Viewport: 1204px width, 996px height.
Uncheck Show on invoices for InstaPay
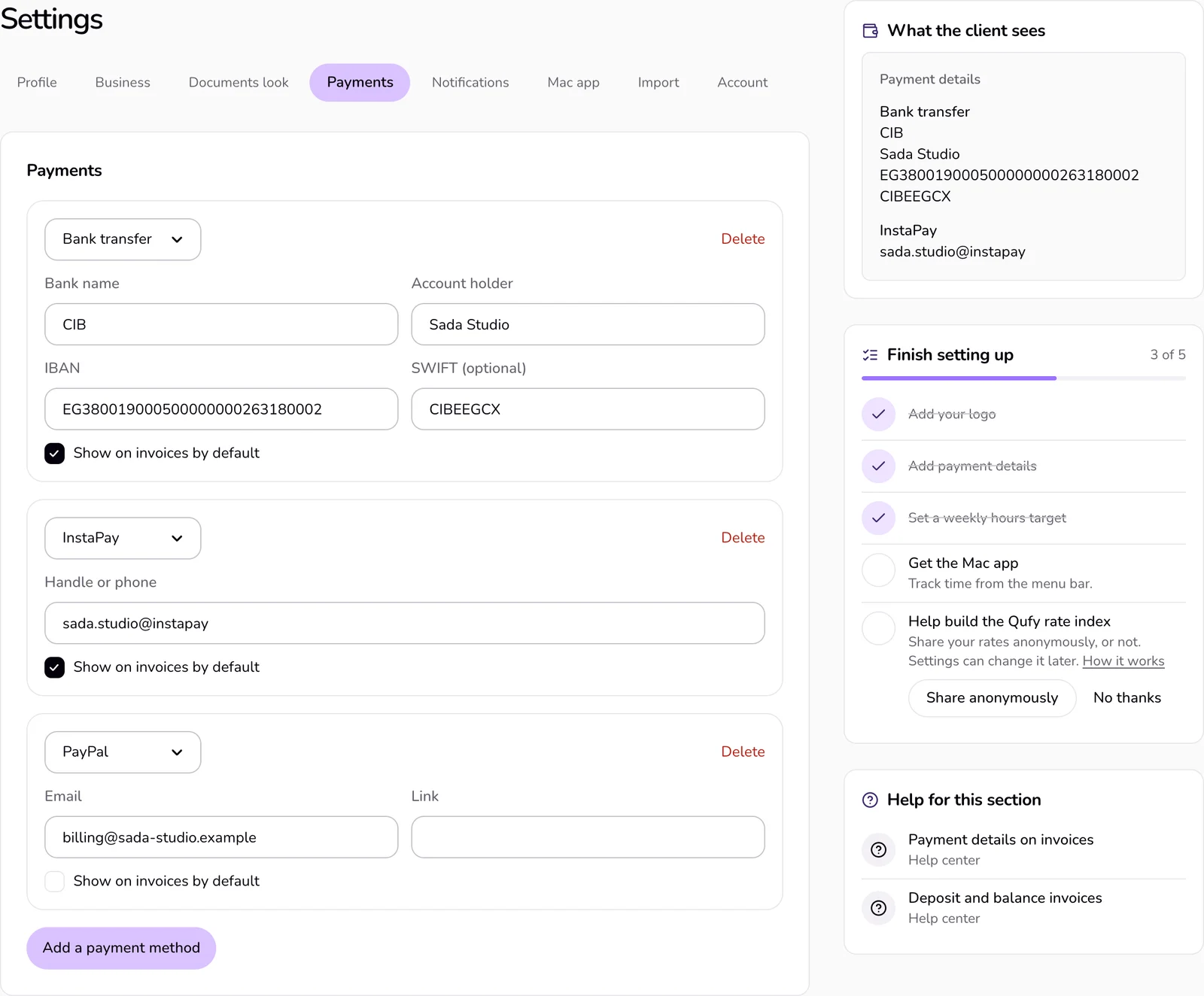54,667
